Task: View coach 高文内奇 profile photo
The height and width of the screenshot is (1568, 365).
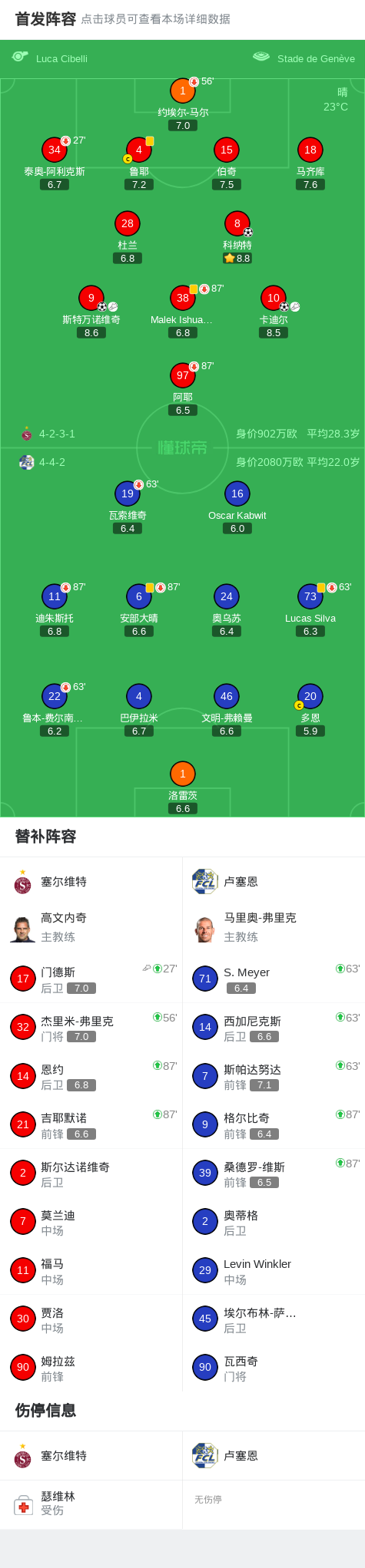Action: pyautogui.click(x=22, y=928)
